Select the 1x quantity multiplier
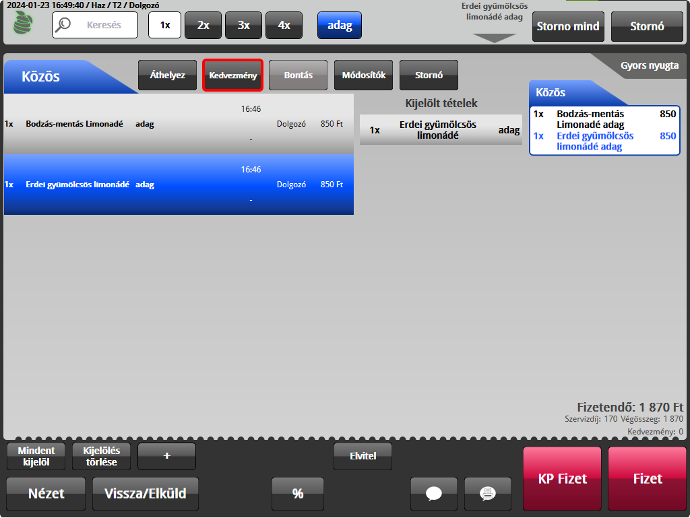This screenshot has height=518, width=690. click(x=165, y=25)
